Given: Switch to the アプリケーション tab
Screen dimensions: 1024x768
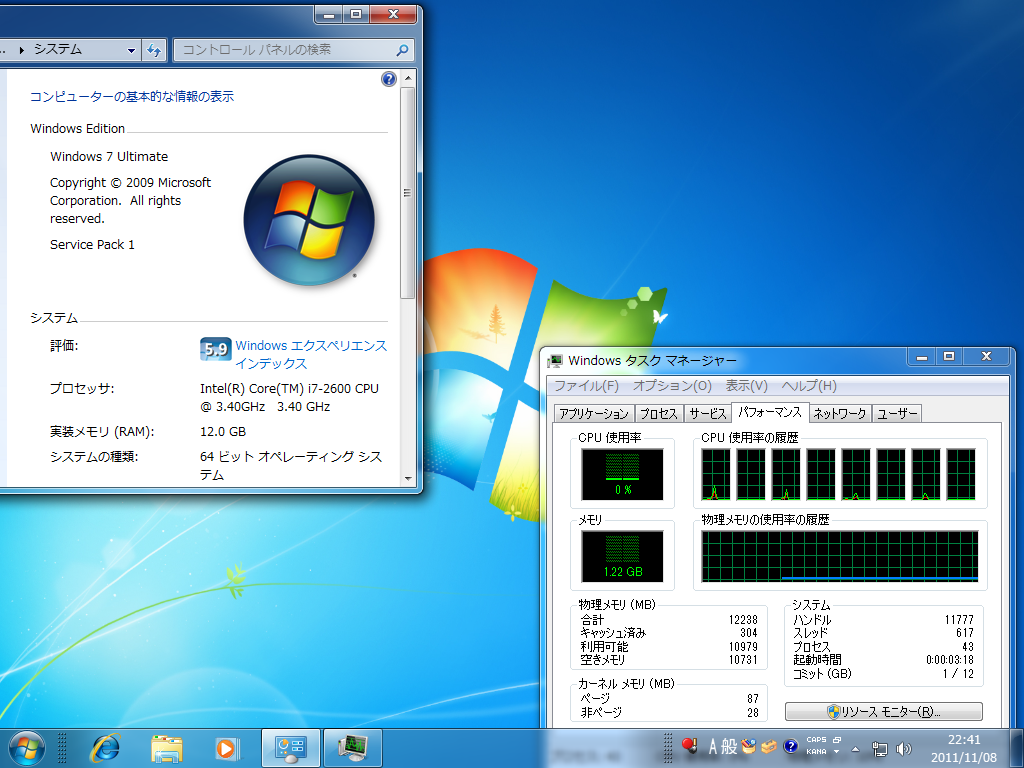Looking at the screenshot, I should [594, 413].
